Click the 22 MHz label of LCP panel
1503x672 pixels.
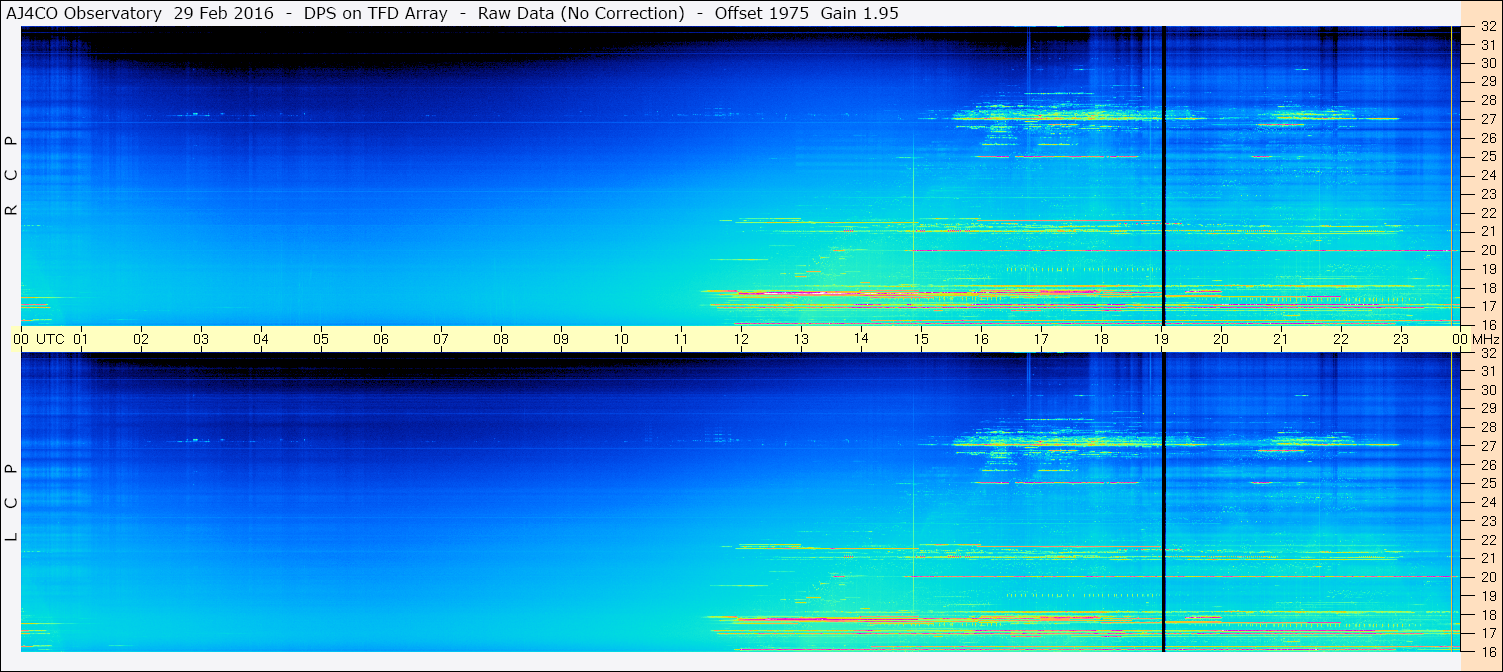pos(1488,540)
